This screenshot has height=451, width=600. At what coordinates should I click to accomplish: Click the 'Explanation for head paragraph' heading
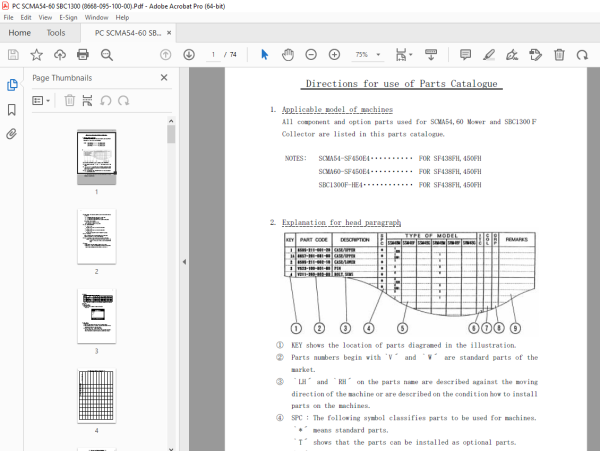click(341, 222)
